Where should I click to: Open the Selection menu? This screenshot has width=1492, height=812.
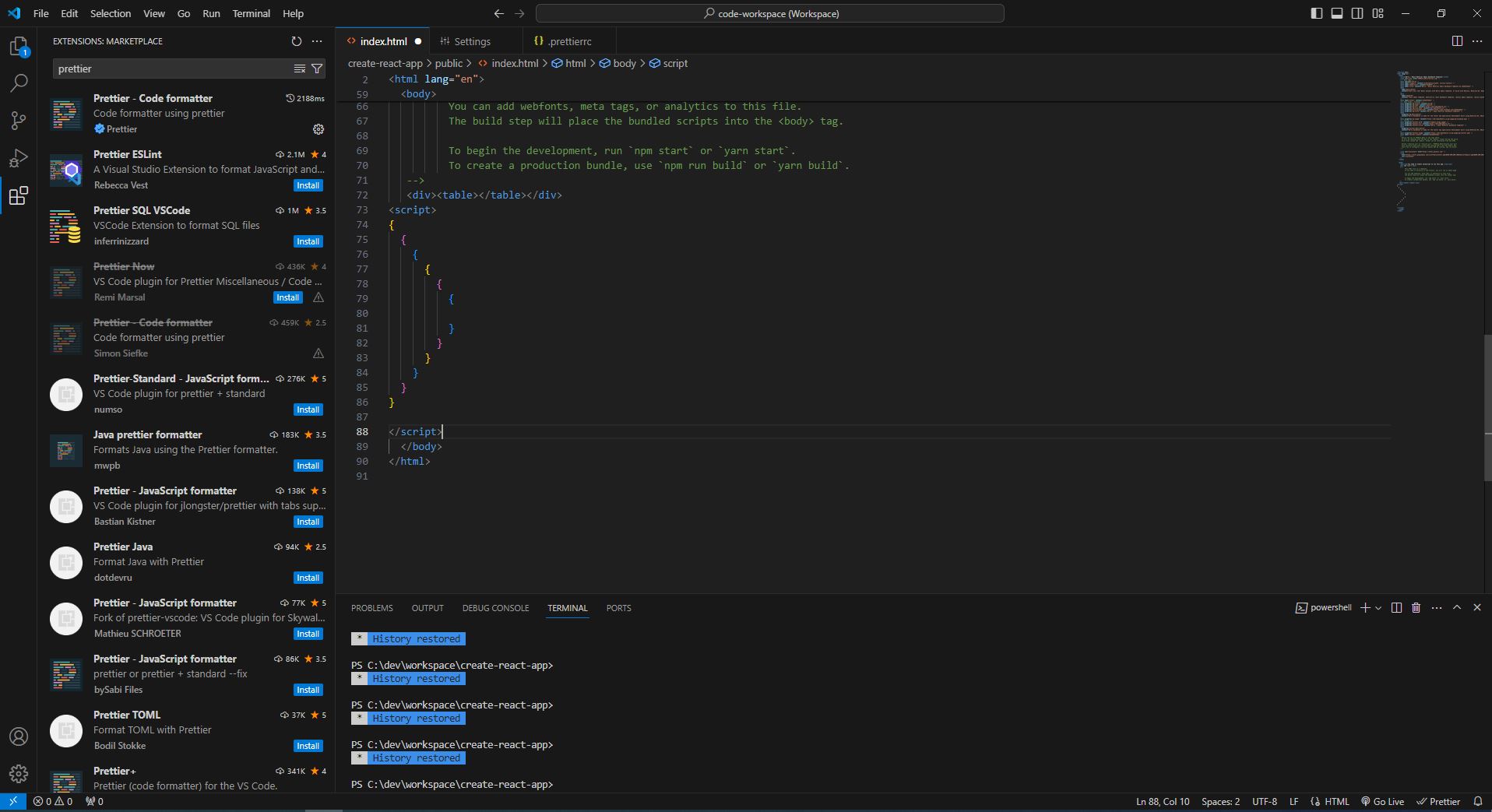tap(111, 13)
